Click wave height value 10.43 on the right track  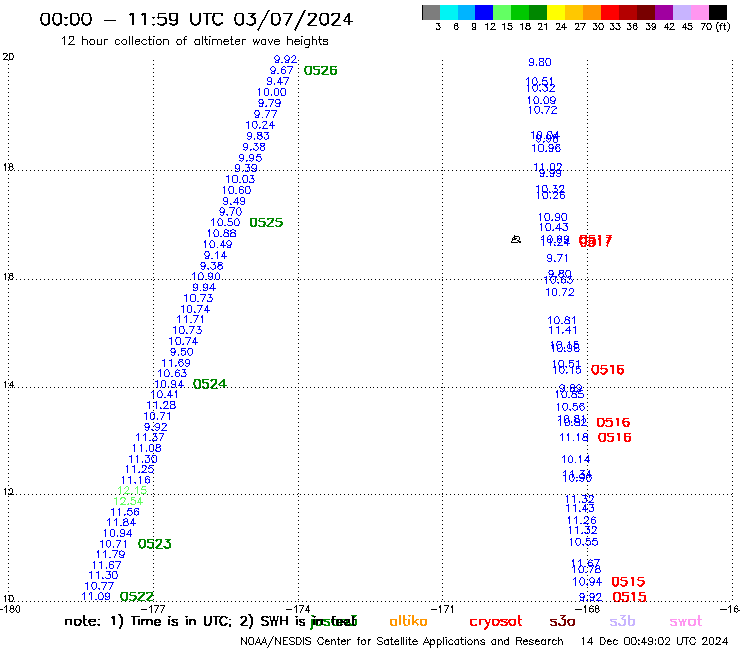554,228
